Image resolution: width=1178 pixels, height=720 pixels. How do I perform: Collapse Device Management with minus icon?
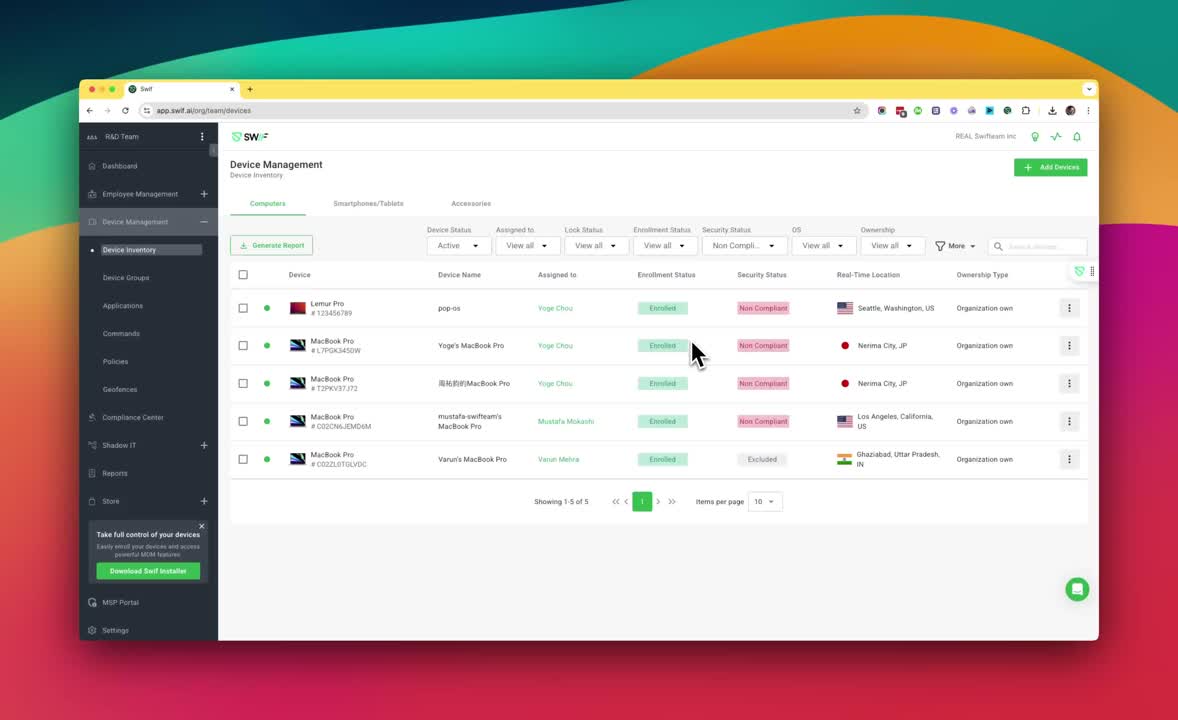tap(204, 222)
